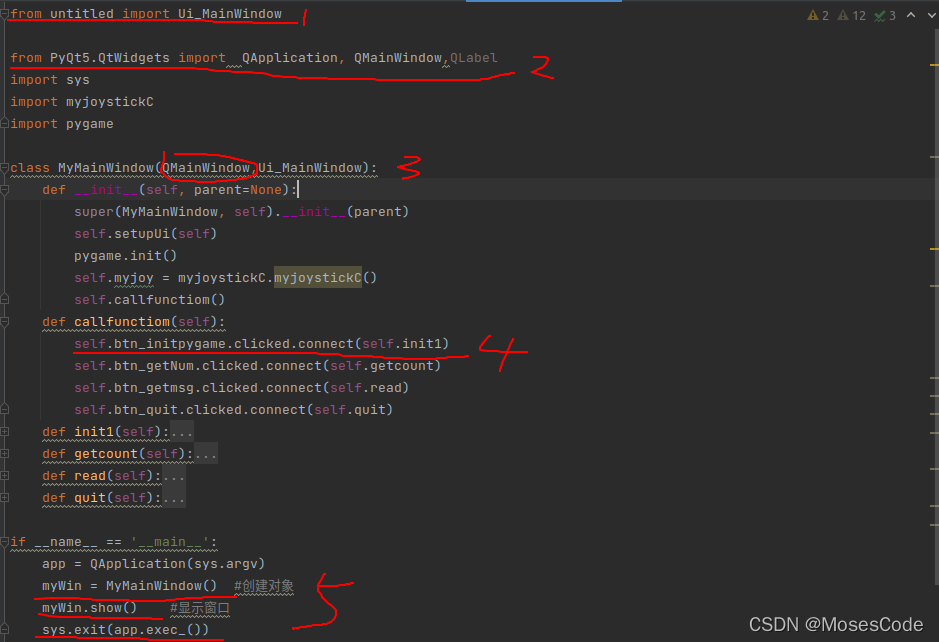Collapse the class MyMainWindow fold marker
Viewport: 939px width, 642px height.
point(4,168)
